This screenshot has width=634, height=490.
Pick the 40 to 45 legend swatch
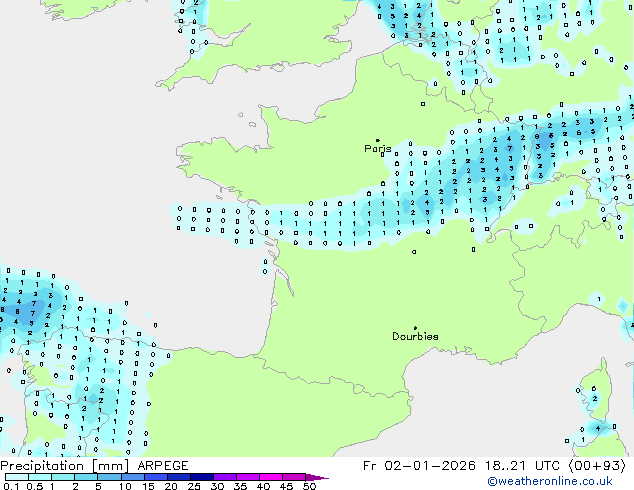(x=271, y=477)
